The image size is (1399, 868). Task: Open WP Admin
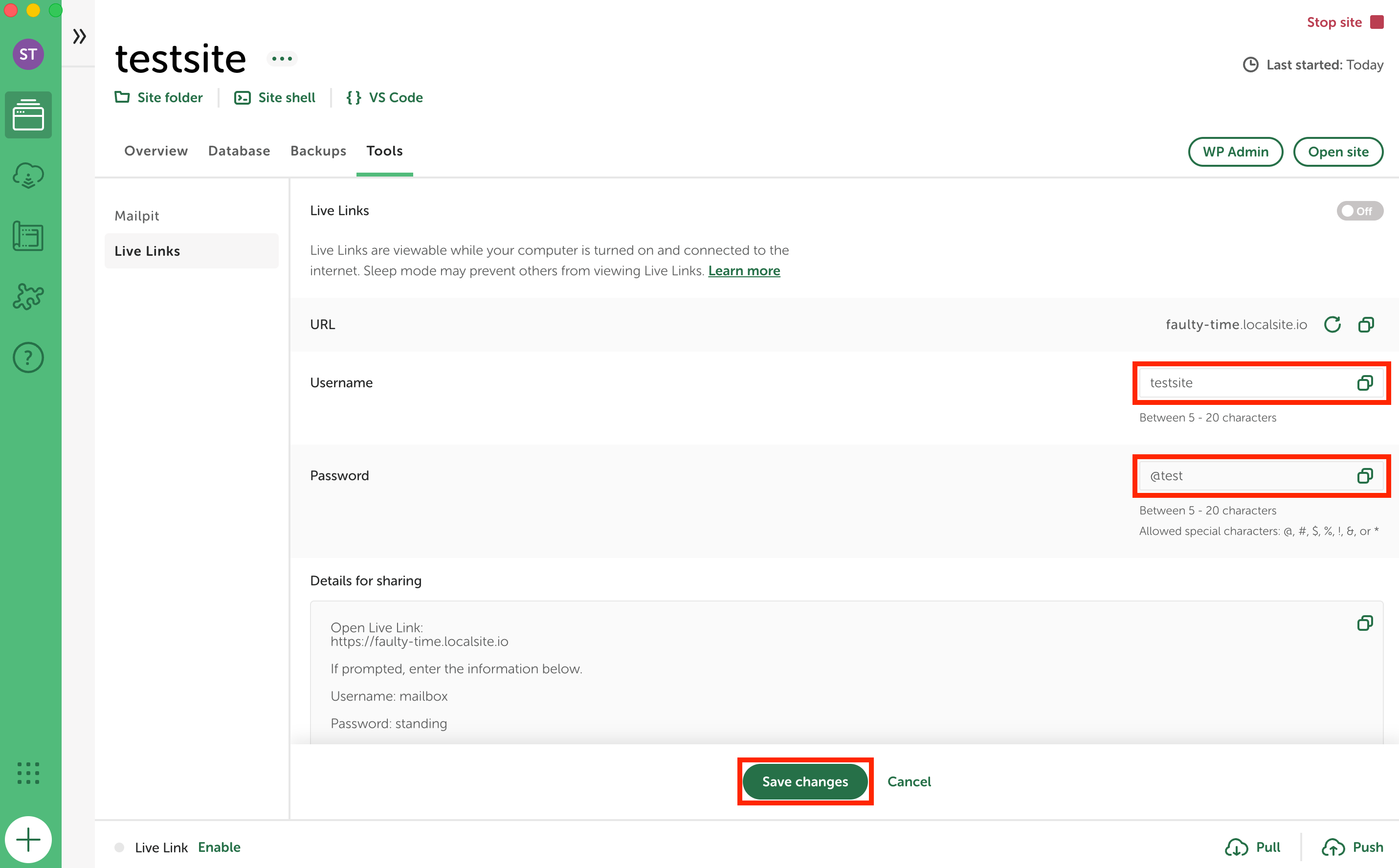1235,152
